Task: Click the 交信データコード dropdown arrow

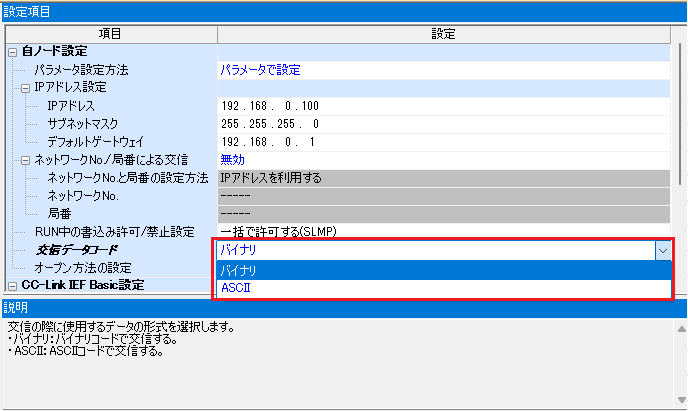Action: [663, 251]
